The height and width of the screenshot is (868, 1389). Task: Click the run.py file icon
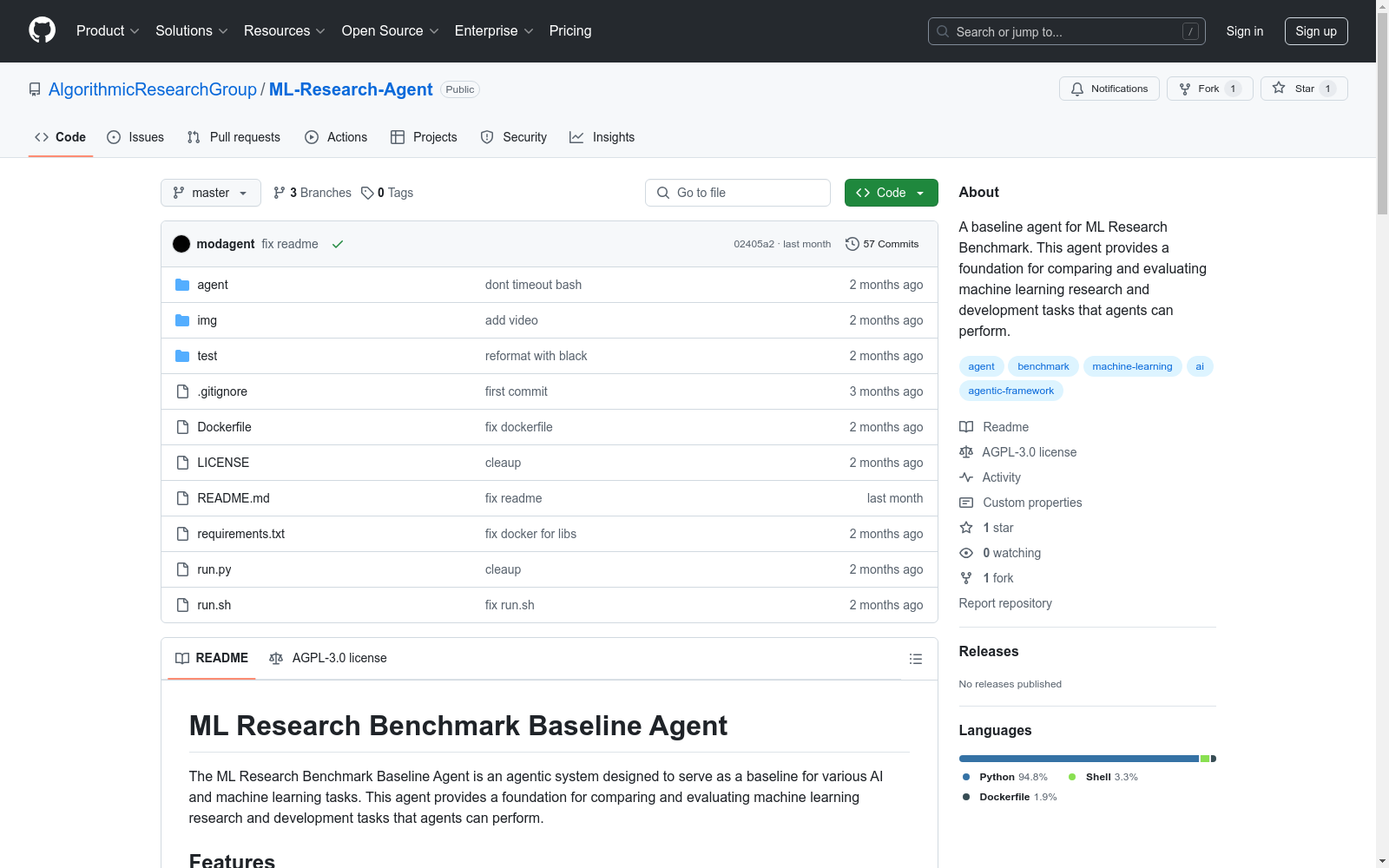click(x=182, y=569)
